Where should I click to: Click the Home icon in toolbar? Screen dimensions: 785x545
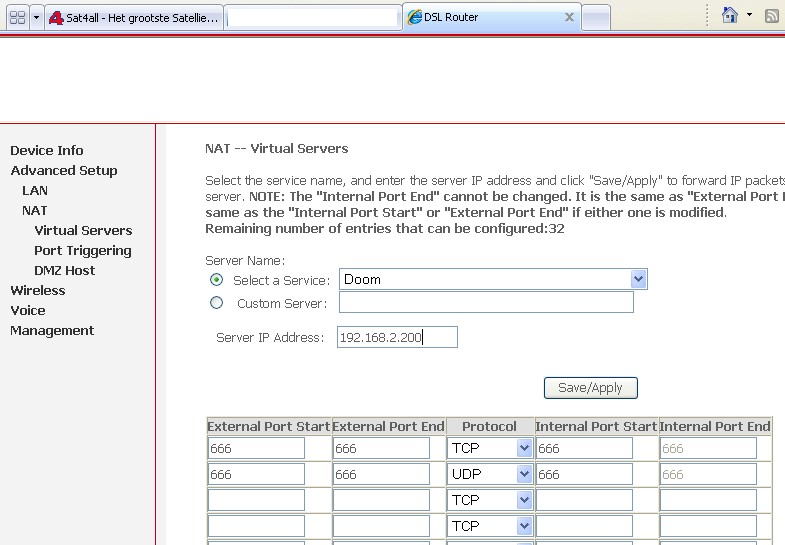pyautogui.click(x=729, y=15)
